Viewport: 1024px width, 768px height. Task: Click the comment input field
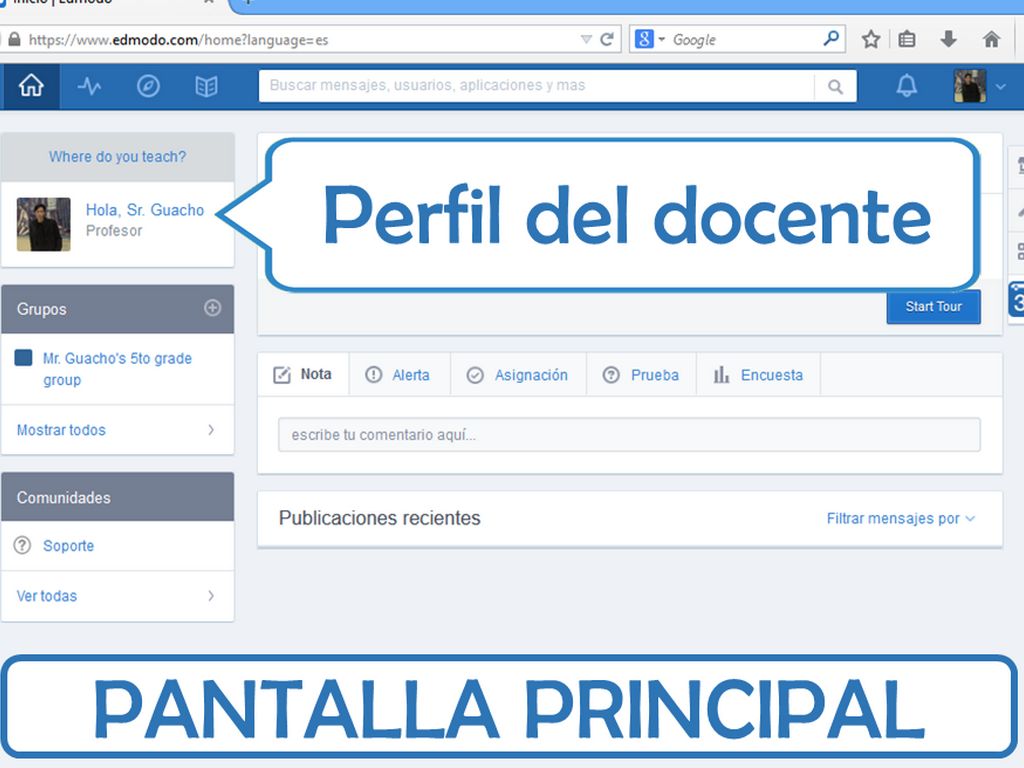[629, 435]
